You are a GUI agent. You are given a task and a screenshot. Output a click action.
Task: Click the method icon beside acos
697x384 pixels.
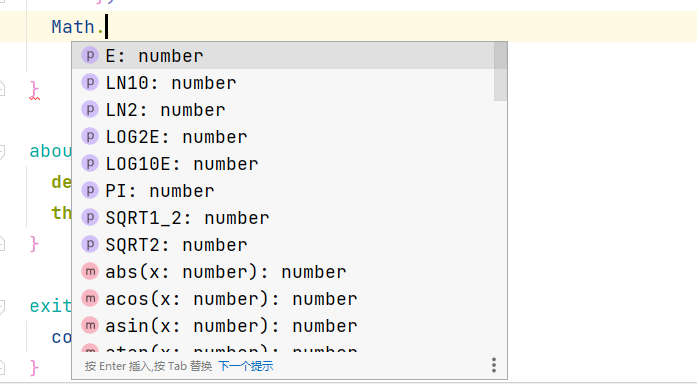coord(90,298)
